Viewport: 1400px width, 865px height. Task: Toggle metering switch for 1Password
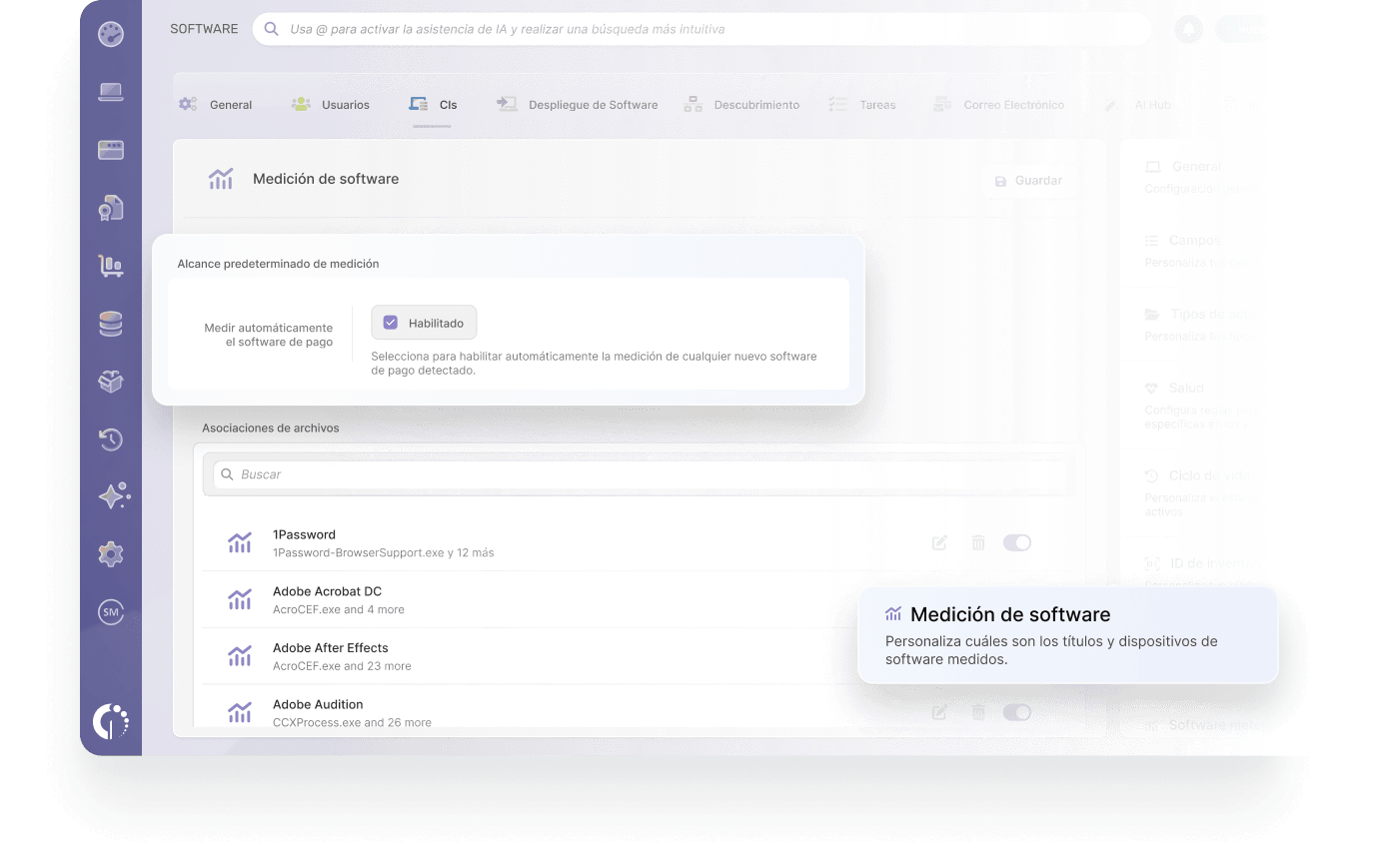pos(1017,542)
